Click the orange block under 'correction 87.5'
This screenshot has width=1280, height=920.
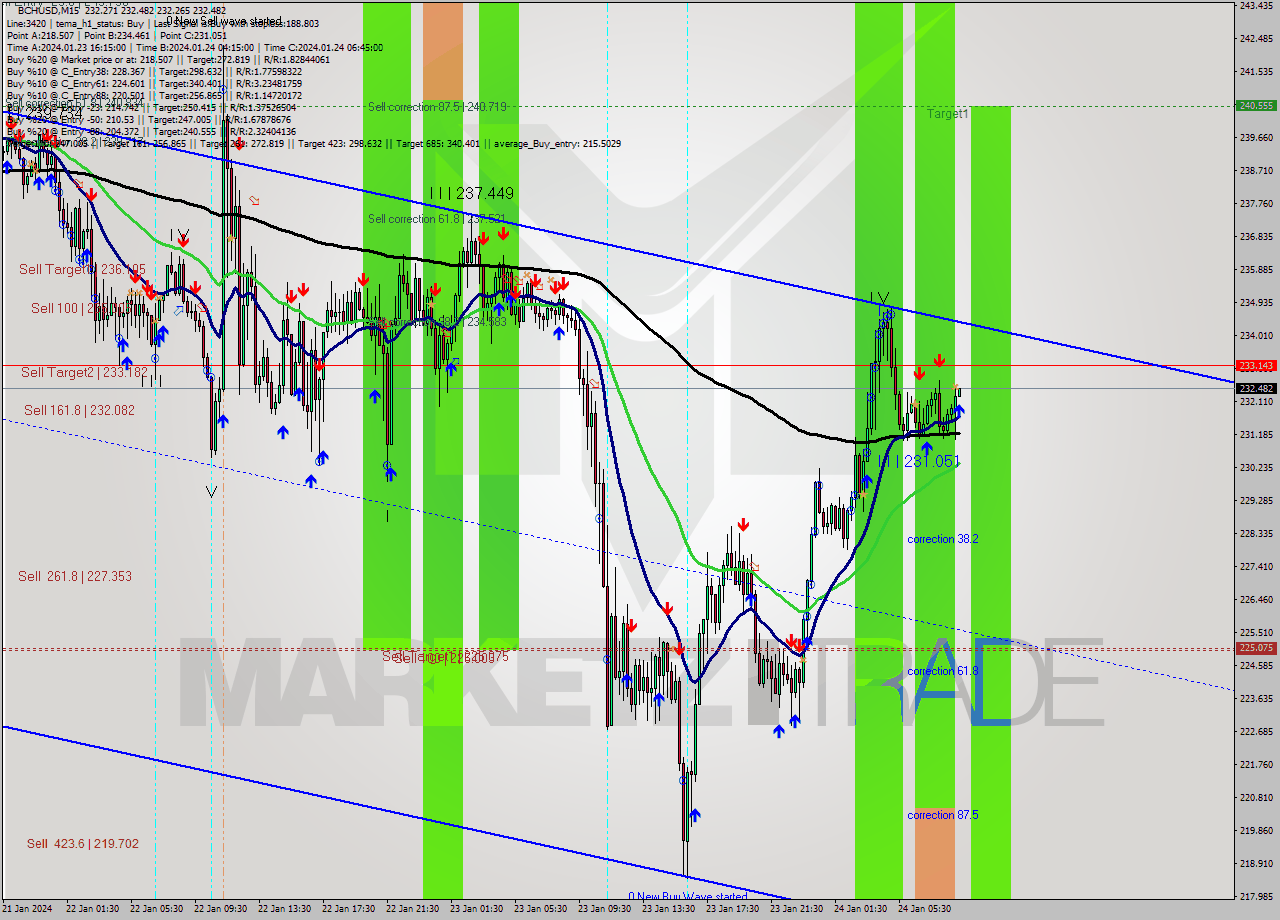click(x=934, y=852)
